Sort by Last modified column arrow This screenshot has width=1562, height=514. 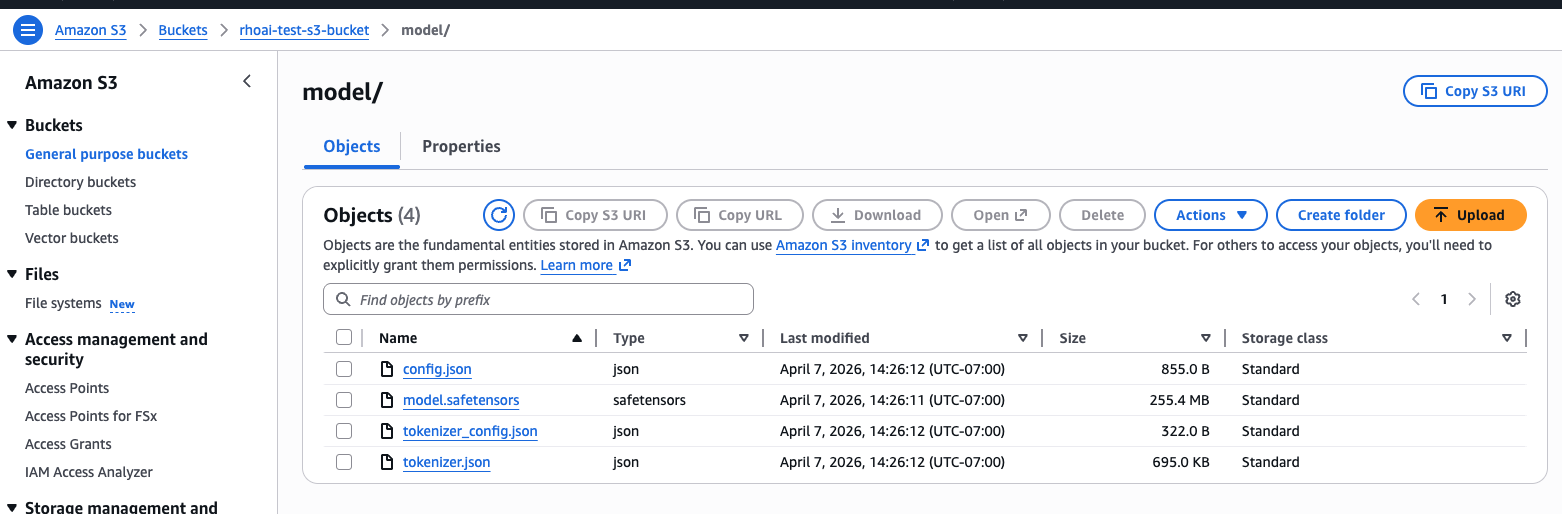[1022, 338]
